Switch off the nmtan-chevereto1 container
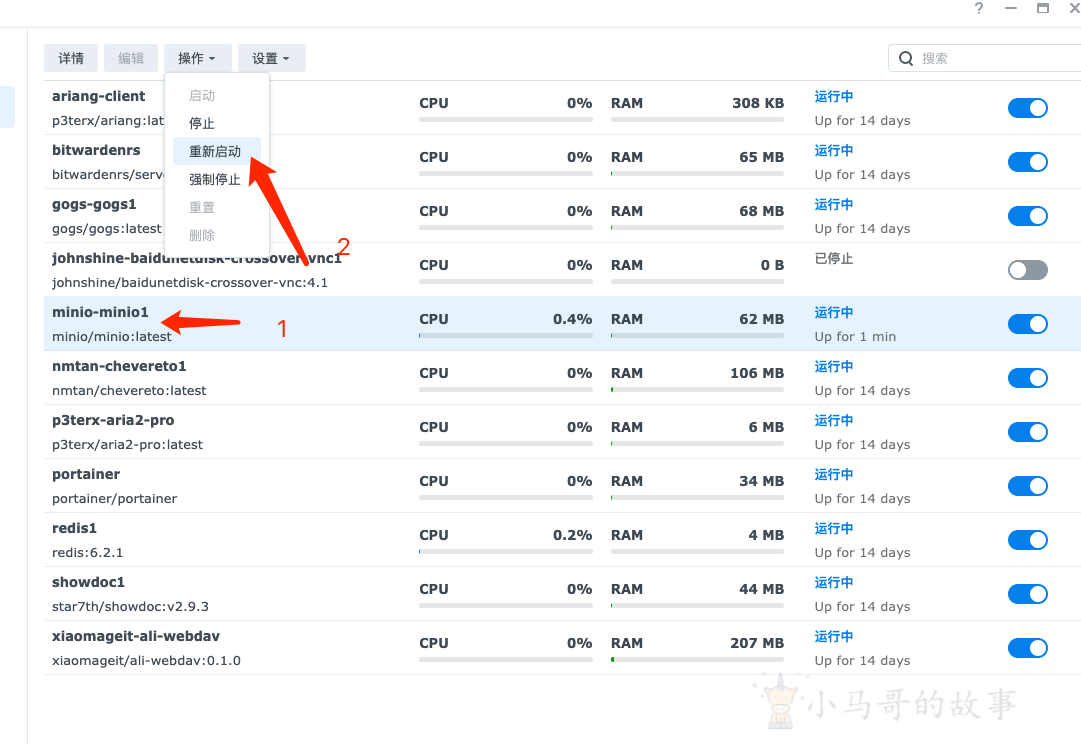 [1028, 378]
